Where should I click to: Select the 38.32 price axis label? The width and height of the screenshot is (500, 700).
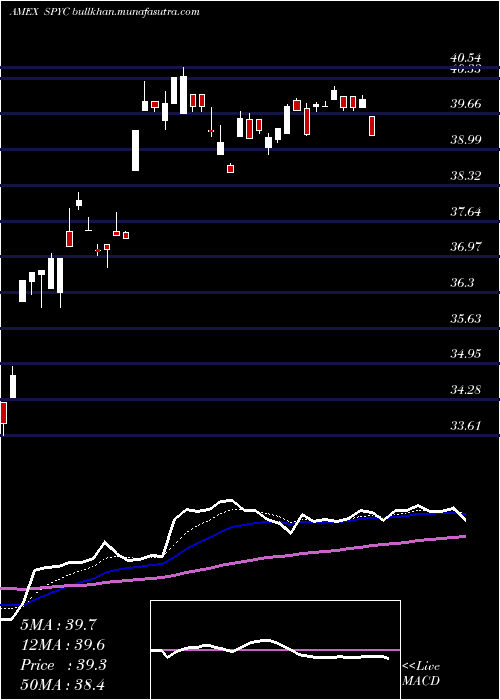coord(466,175)
